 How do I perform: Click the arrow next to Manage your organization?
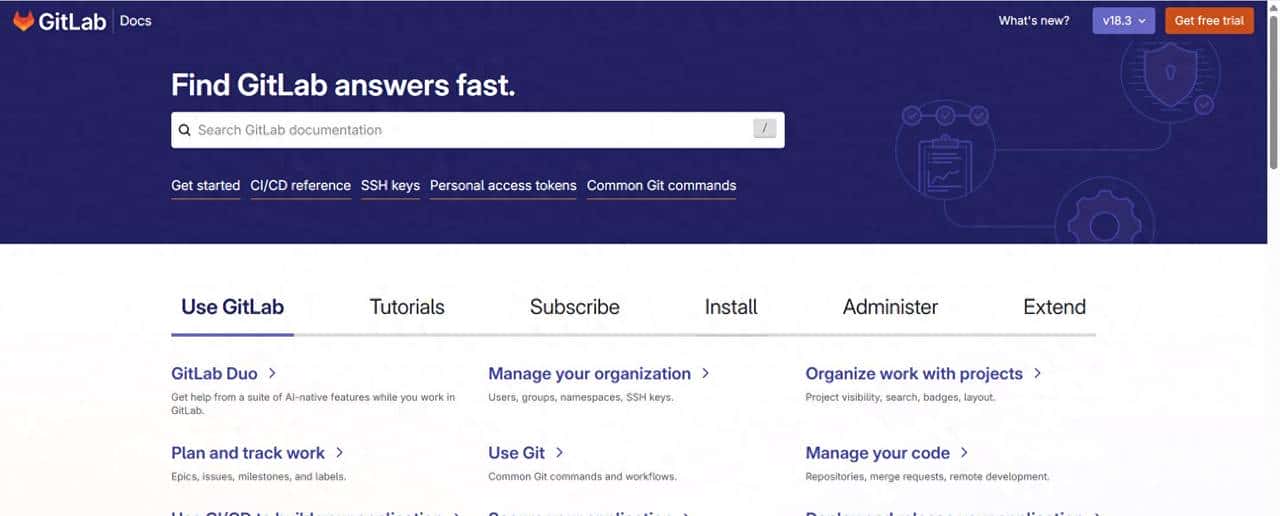tap(705, 373)
